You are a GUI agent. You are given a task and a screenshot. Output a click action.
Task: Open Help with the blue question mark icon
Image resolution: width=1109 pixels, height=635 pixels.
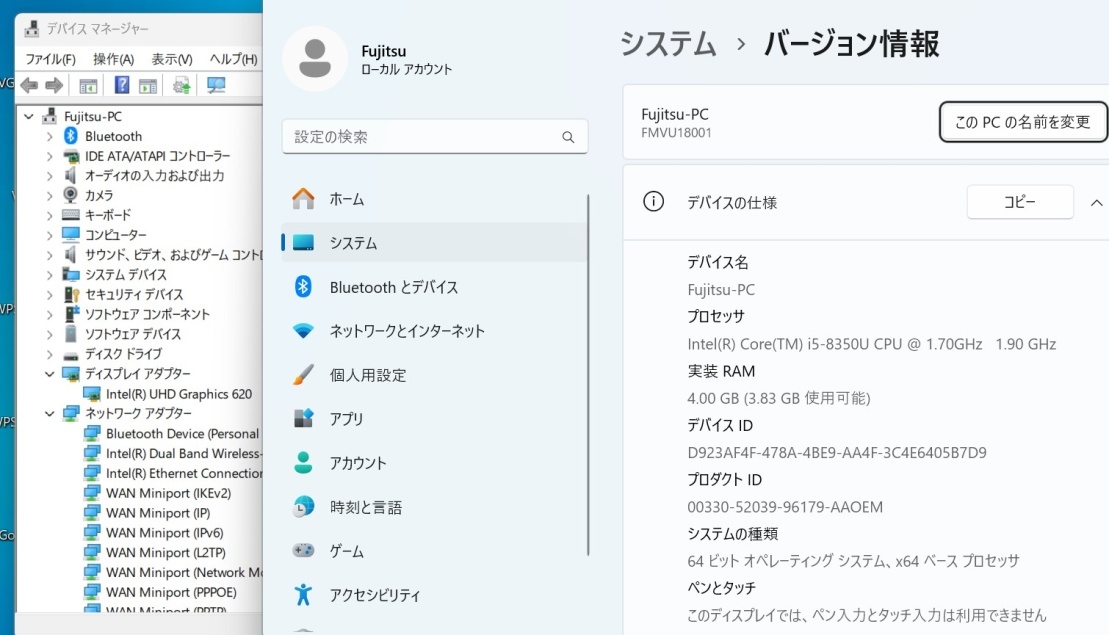tap(121, 85)
